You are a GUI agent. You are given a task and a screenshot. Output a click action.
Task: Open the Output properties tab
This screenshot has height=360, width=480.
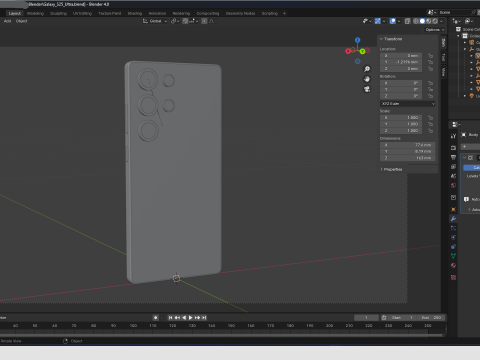(x=453, y=157)
